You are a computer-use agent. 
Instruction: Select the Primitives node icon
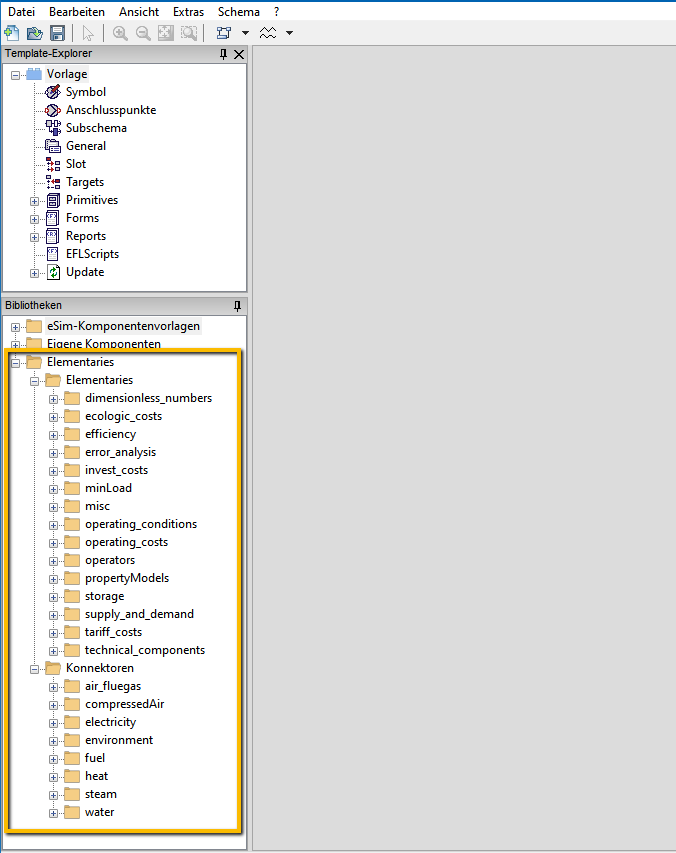(53, 200)
